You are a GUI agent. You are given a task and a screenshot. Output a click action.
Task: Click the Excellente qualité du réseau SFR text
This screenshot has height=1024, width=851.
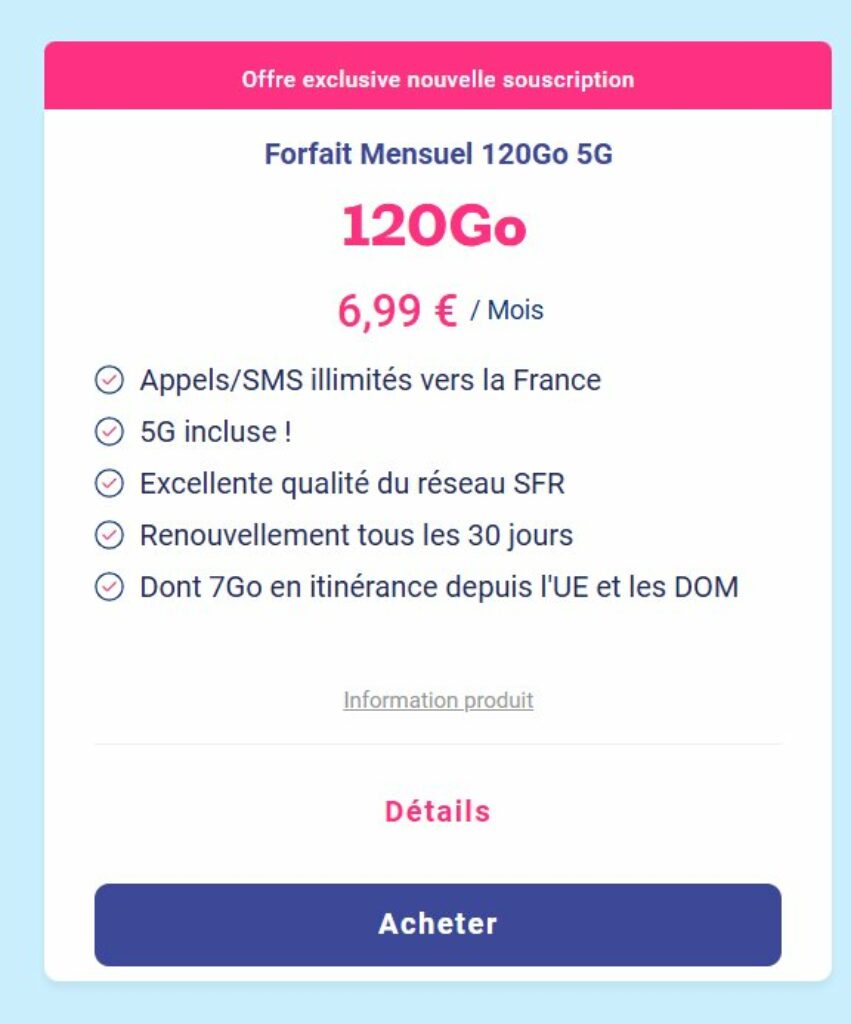[x=352, y=484]
